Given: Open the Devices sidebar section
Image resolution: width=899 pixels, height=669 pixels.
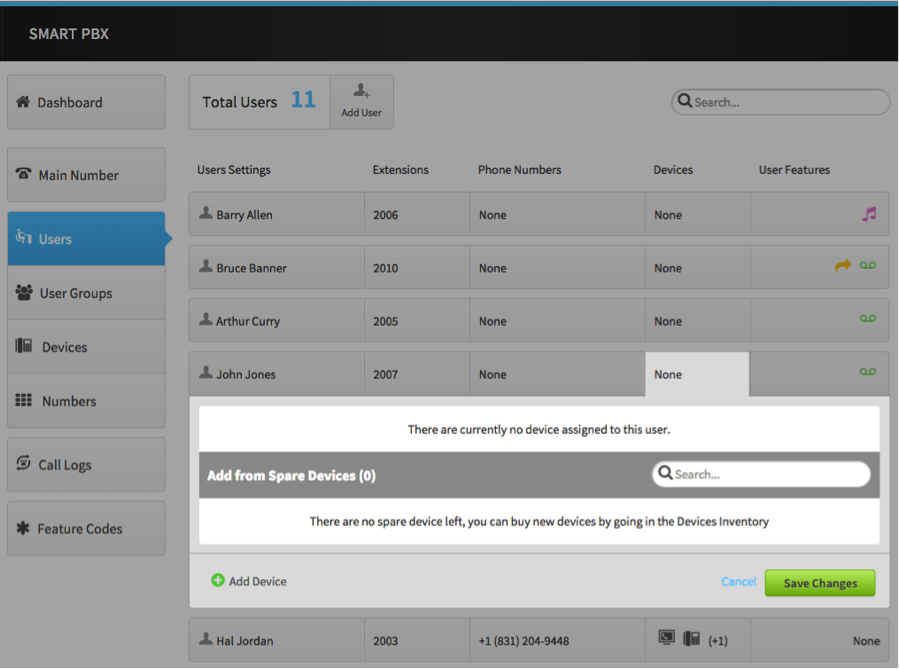Looking at the screenshot, I should coord(86,347).
